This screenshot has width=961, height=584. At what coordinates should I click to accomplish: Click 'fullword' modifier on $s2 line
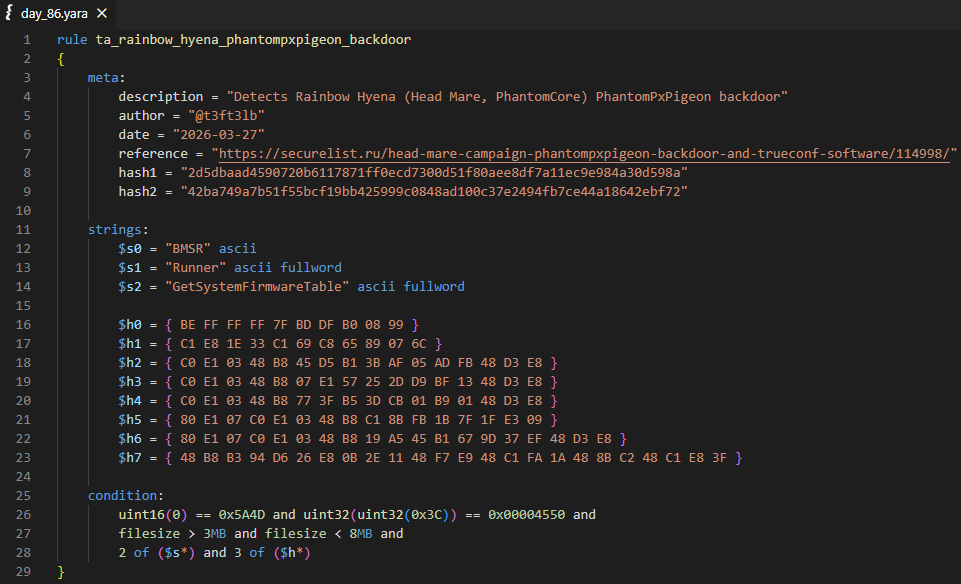pyautogui.click(x=434, y=287)
